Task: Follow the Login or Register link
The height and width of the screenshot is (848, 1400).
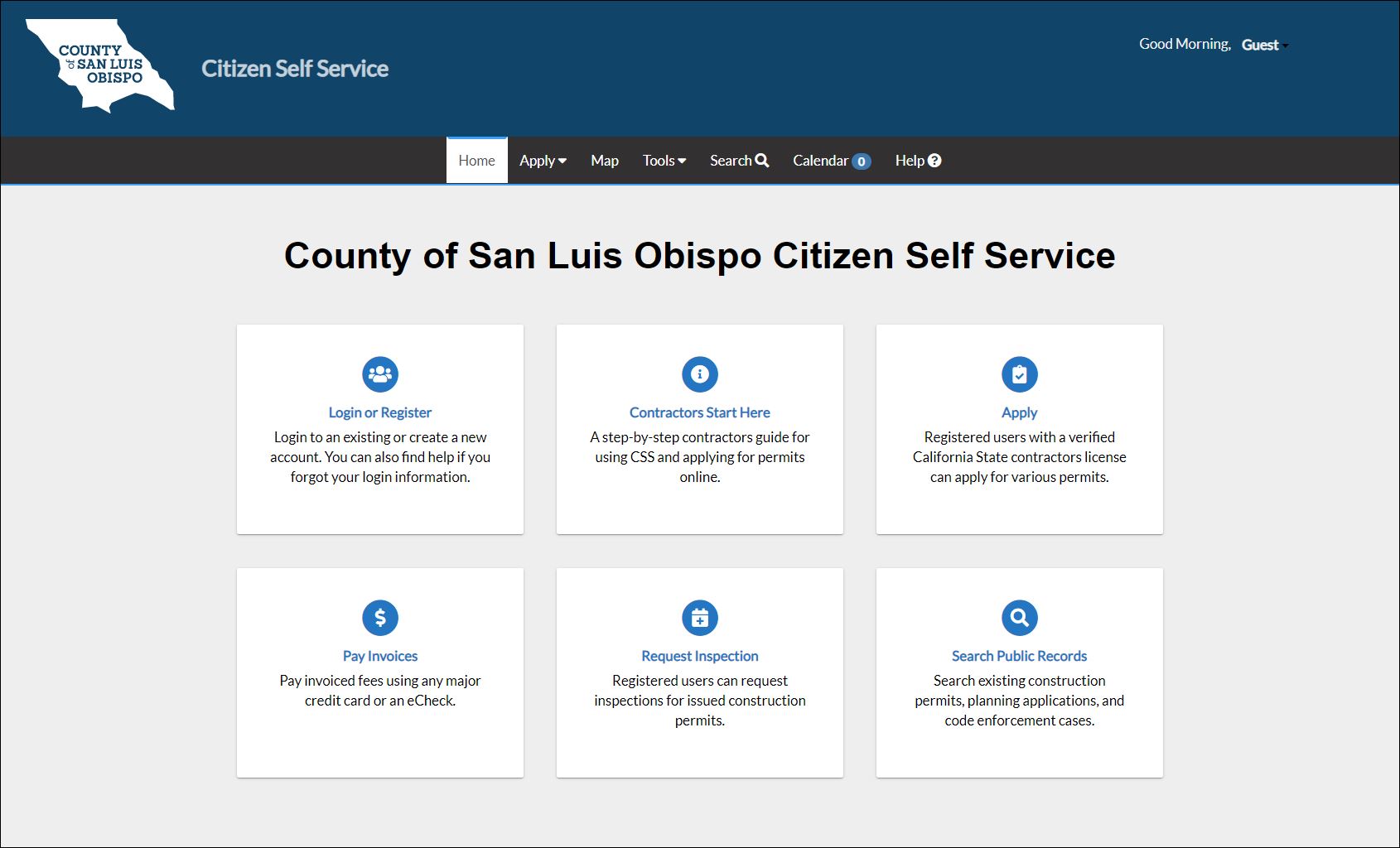Action: (x=380, y=412)
